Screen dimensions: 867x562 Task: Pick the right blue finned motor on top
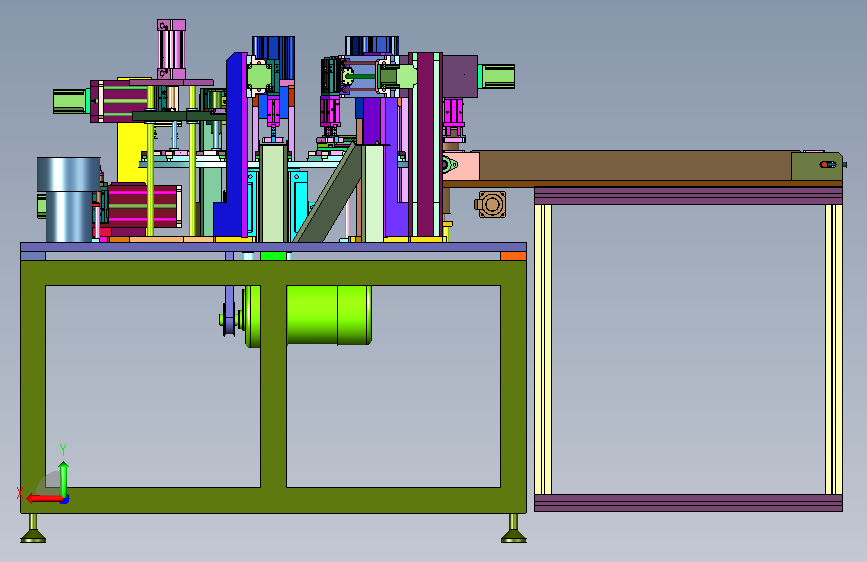372,46
